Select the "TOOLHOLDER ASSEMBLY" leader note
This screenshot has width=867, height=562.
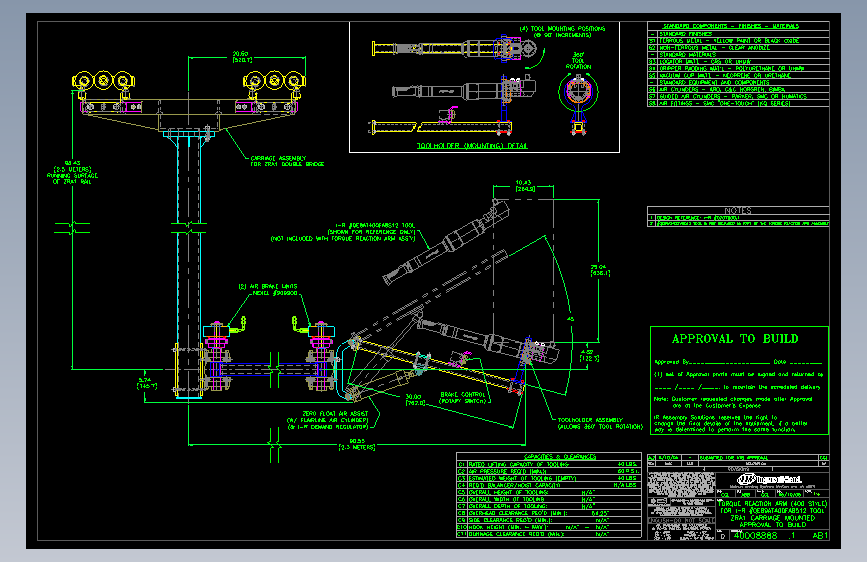click(x=589, y=420)
